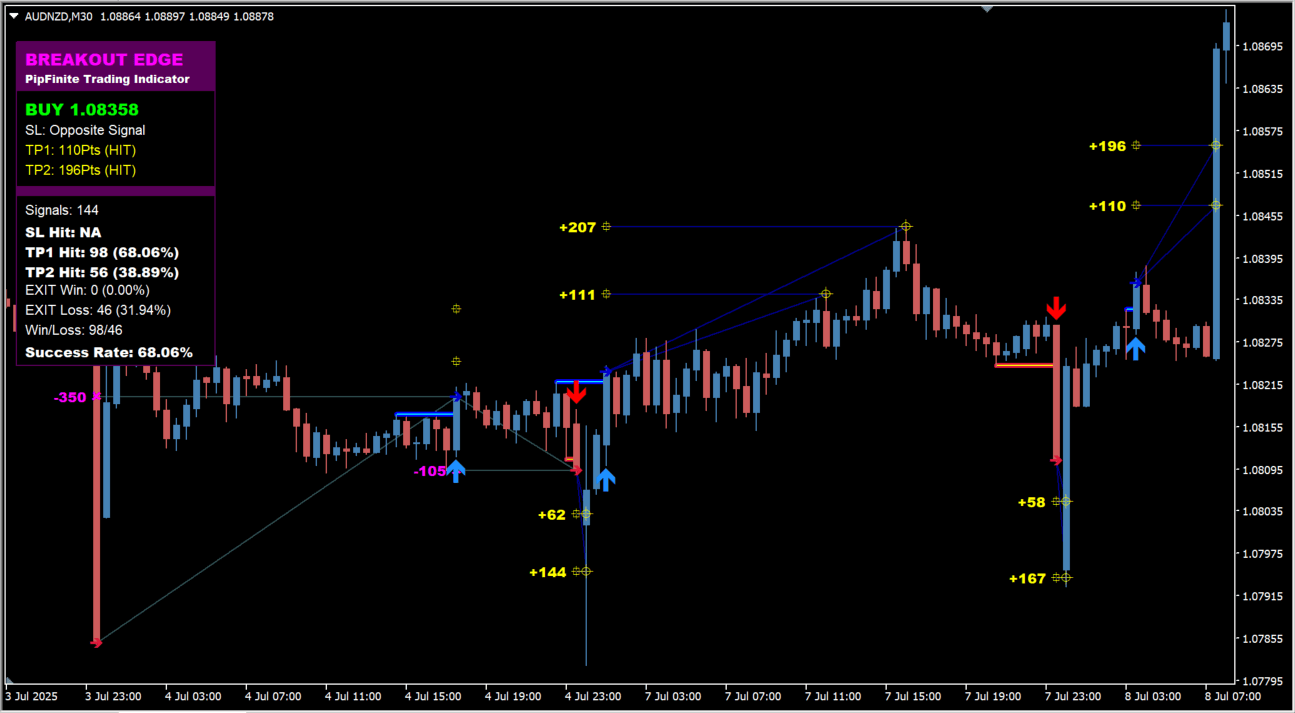The width and height of the screenshot is (1295, 713).
Task: Click the Signals: 144 statistic
Action: [x=62, y=210]
